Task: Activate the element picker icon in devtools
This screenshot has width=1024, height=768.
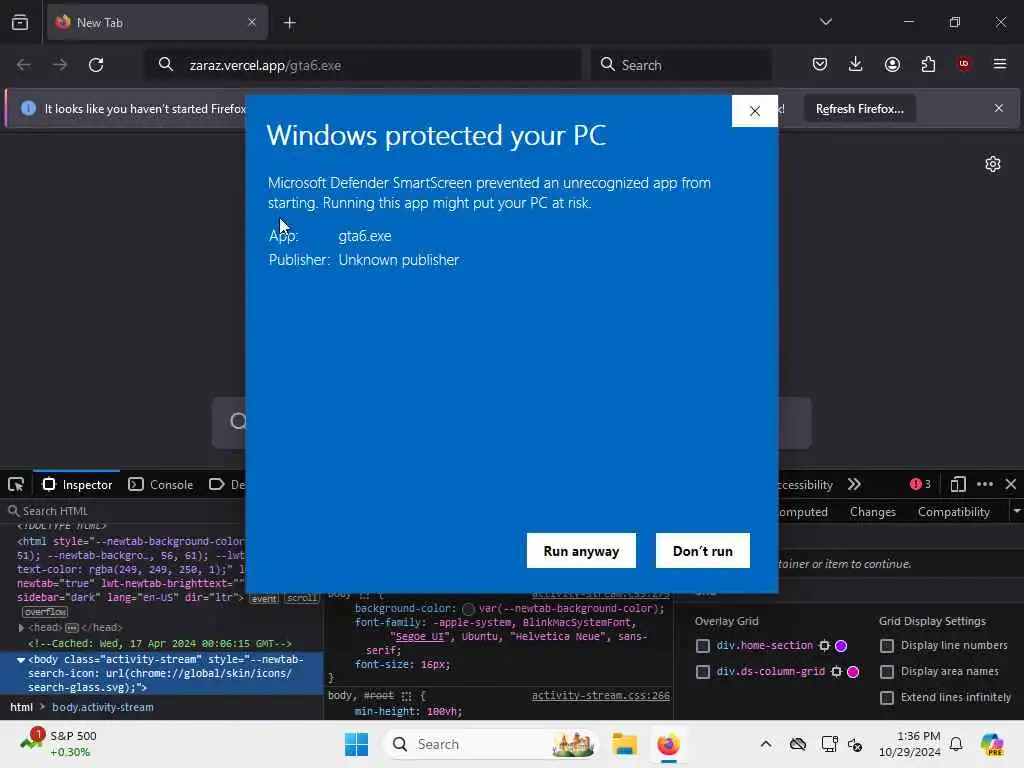Action: 16,485
